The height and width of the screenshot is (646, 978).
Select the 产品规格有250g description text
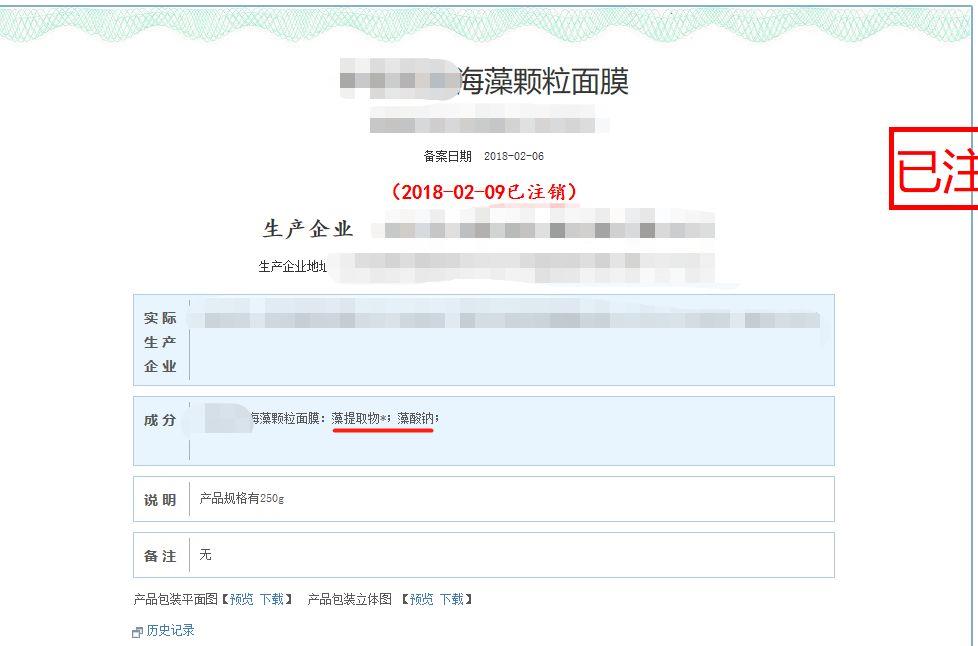242,498
